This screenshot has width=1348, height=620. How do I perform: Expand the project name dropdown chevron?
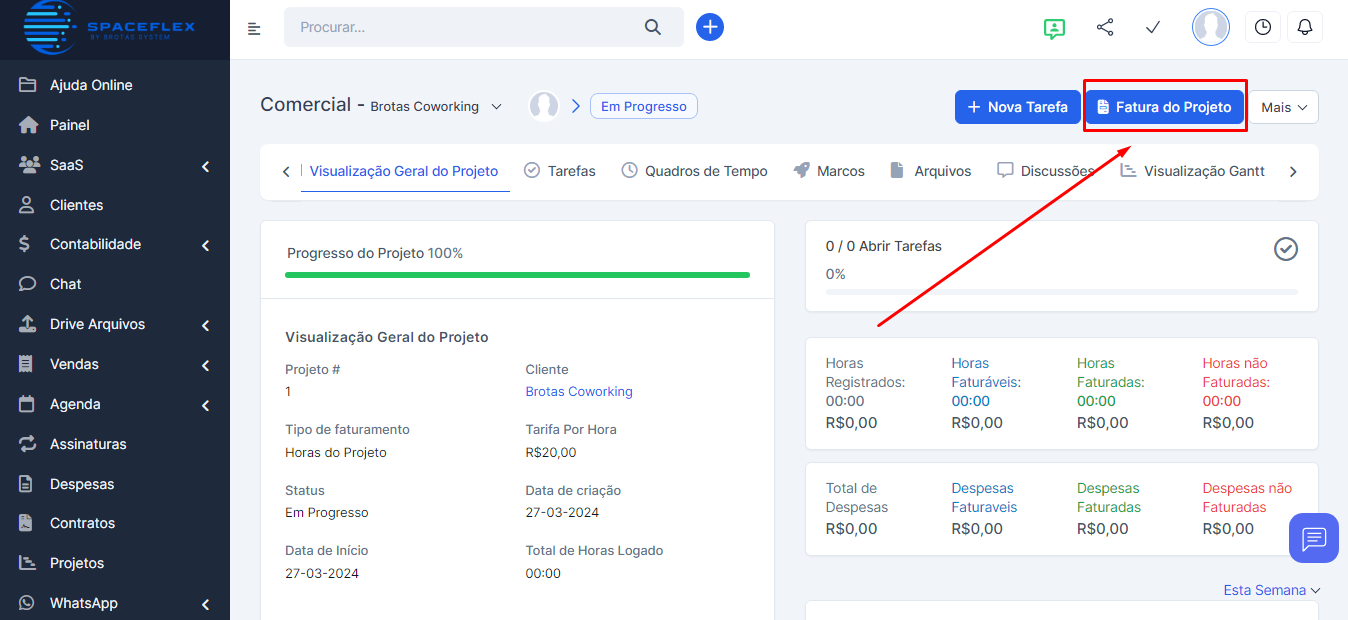(x=496, y=107)
